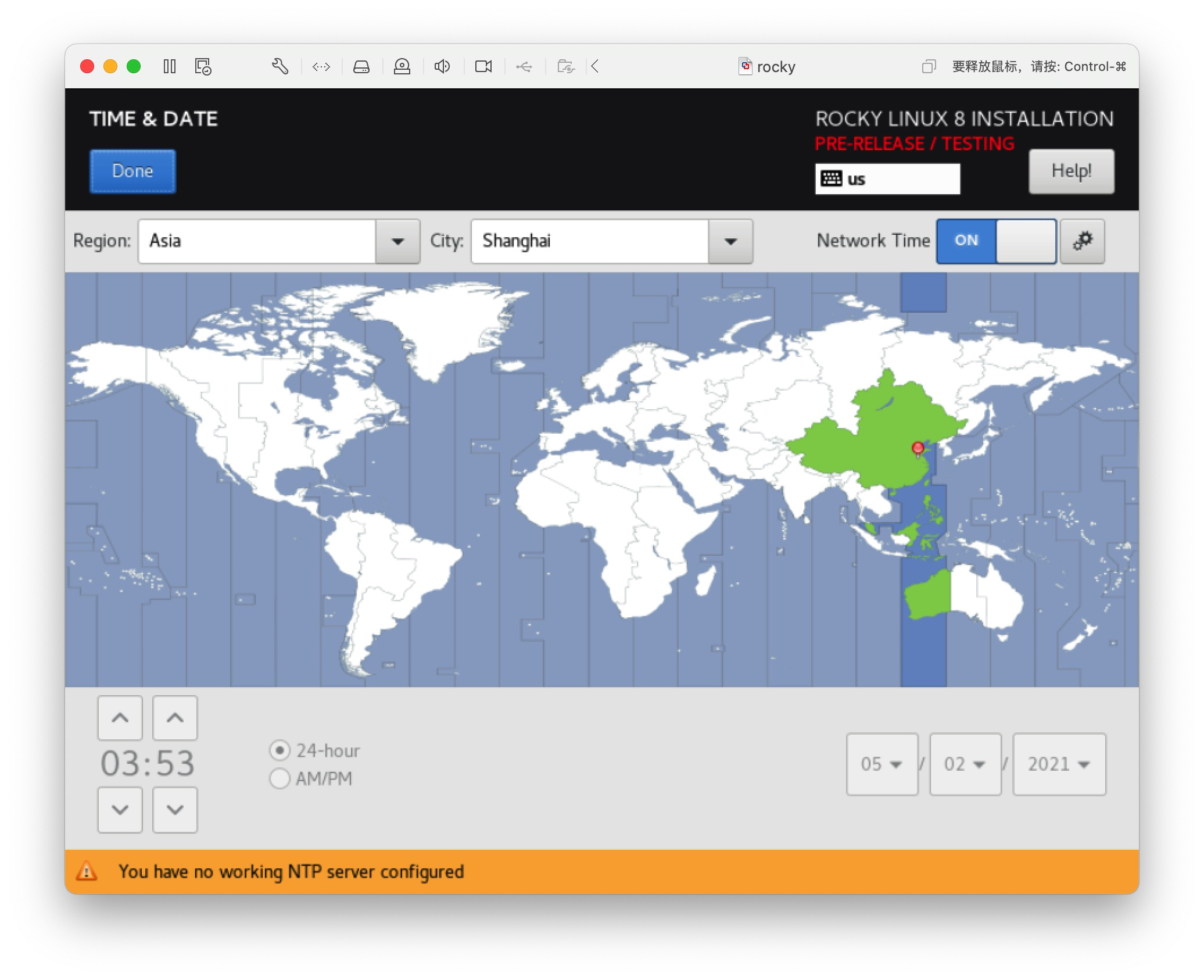Open the VM snapshot icon
The image size is (1204, 980).
(x=203, y=66)
